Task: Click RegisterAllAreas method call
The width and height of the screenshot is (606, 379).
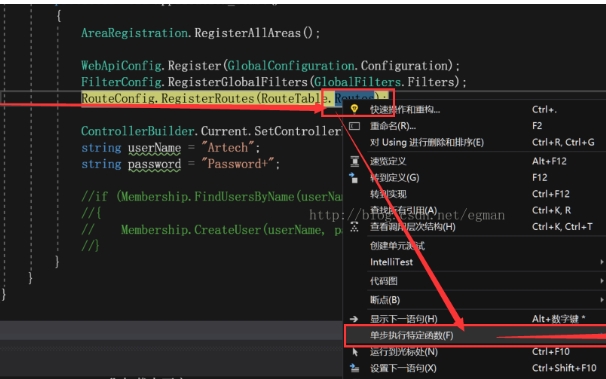Action: [x=247, y=33]
